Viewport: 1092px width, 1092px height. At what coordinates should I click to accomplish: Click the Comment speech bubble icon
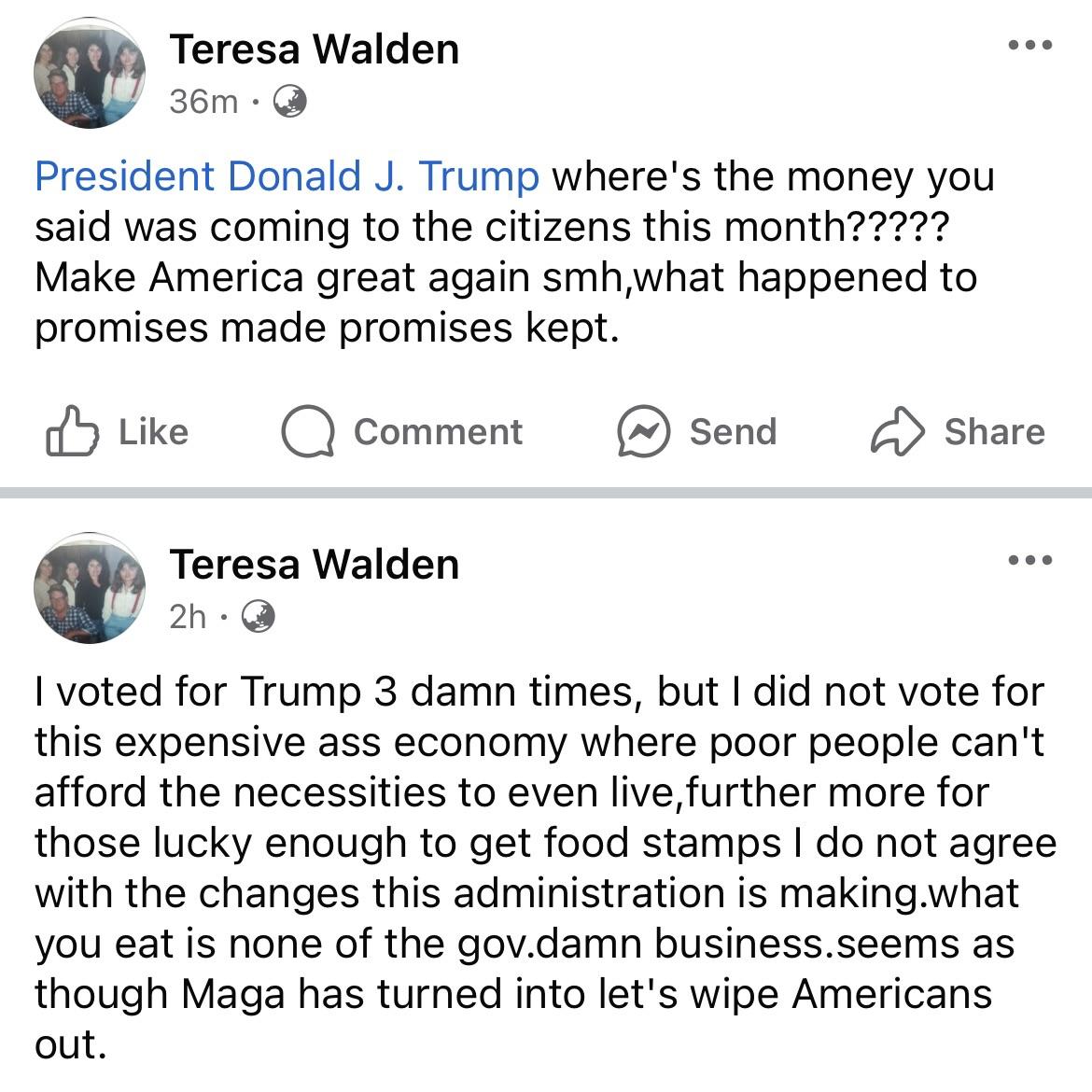(x=308, y=431)
